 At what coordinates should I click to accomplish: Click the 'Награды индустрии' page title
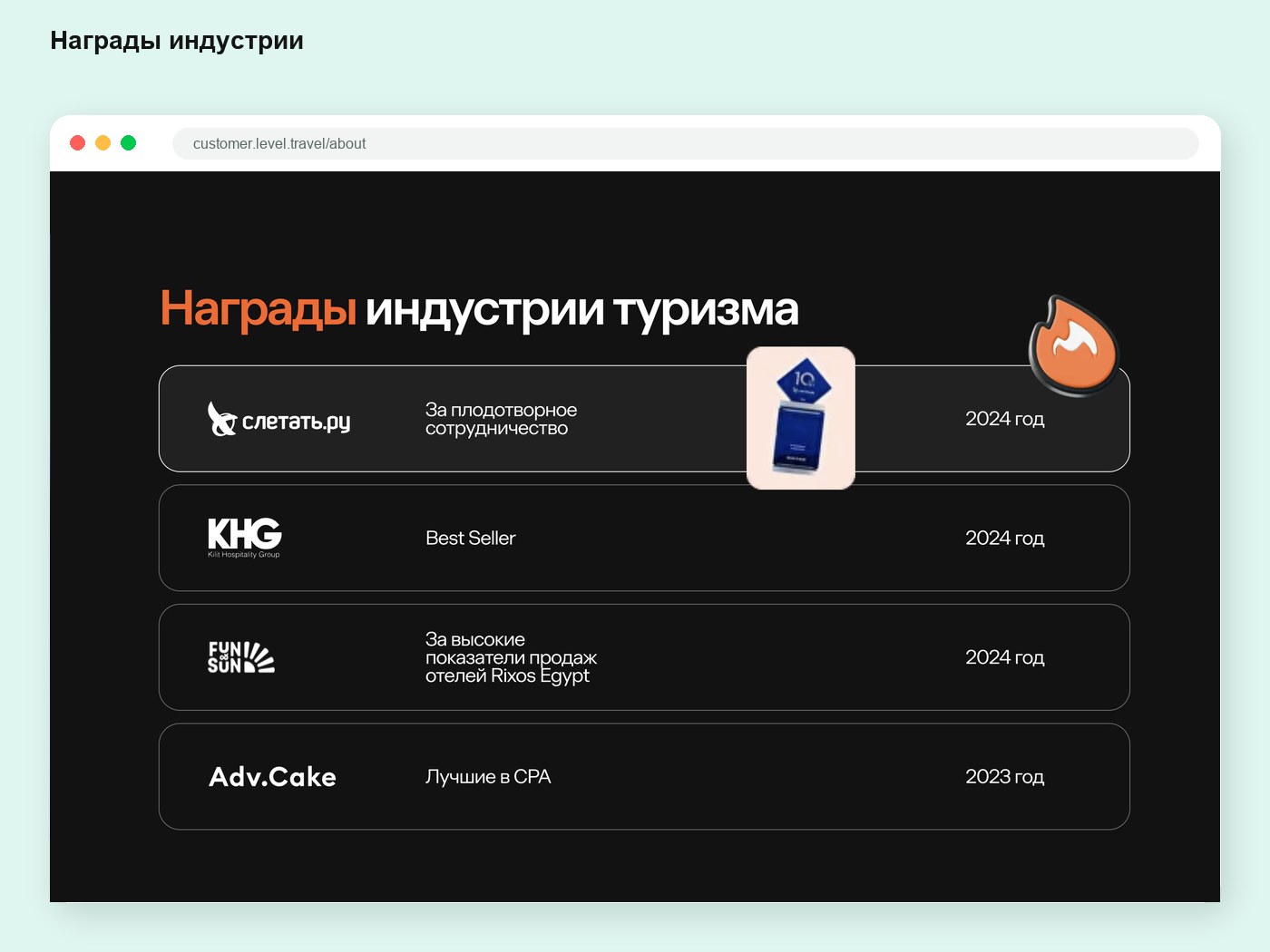click(177, 41)
